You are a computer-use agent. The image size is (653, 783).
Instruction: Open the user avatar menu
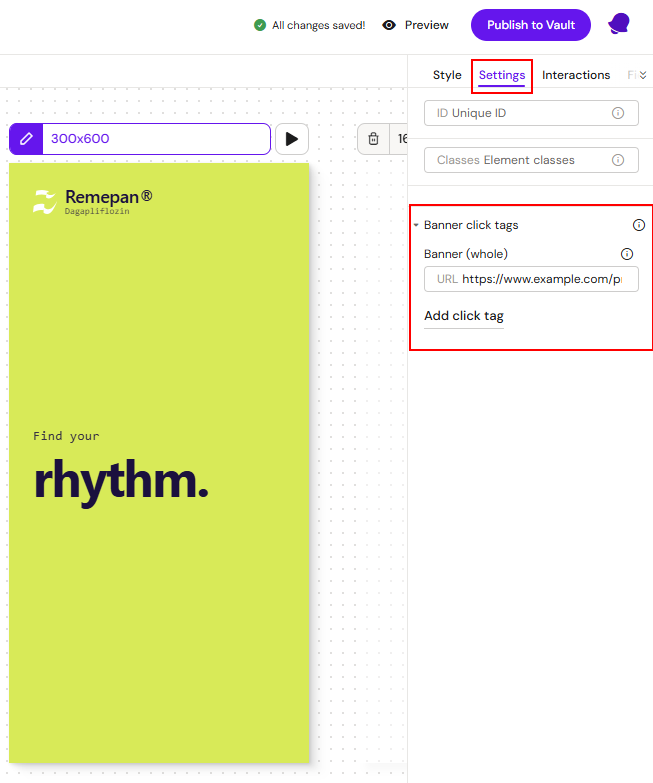pyautogui.click(x=619, y=24)
